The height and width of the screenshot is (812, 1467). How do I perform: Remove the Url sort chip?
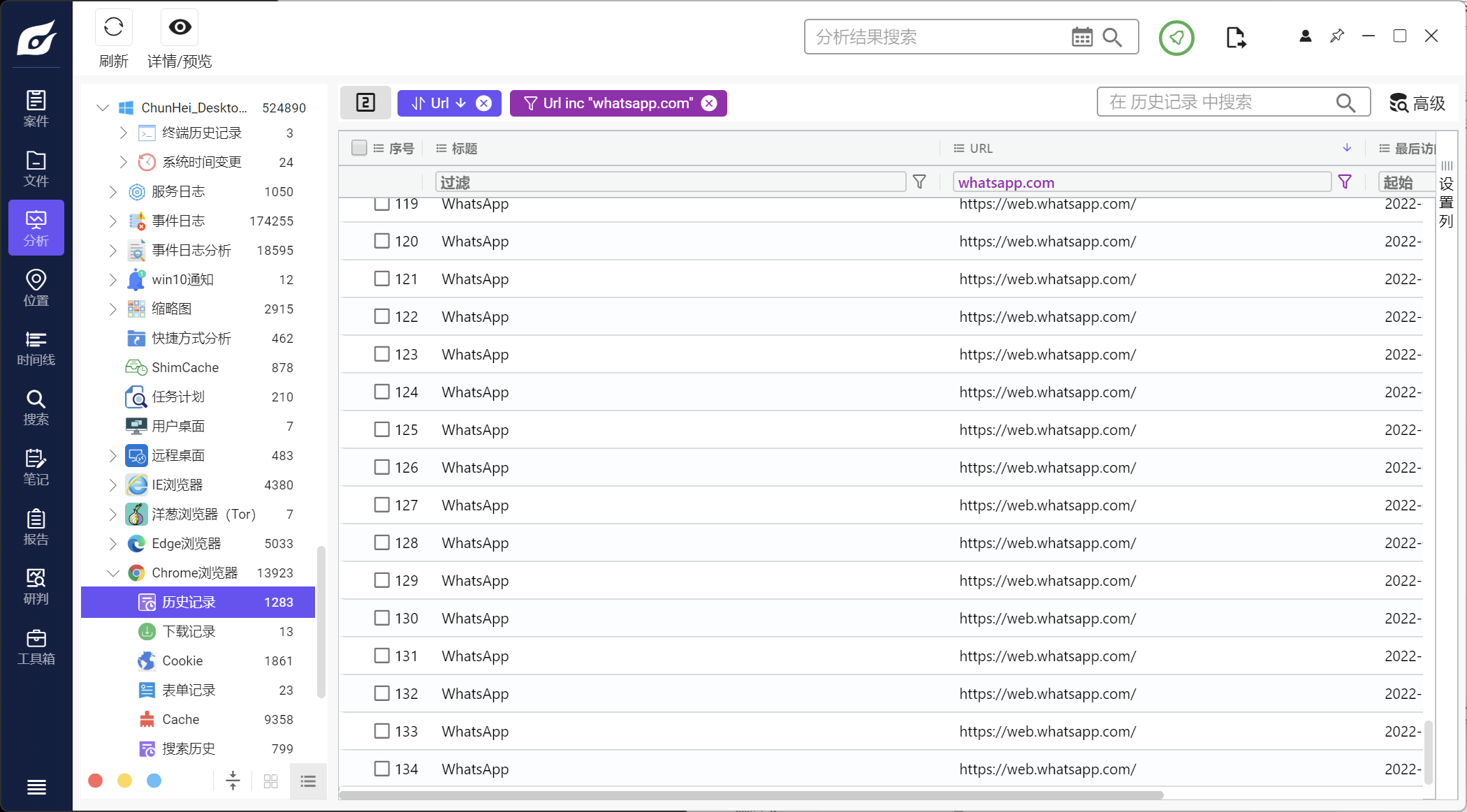[483, 103]
